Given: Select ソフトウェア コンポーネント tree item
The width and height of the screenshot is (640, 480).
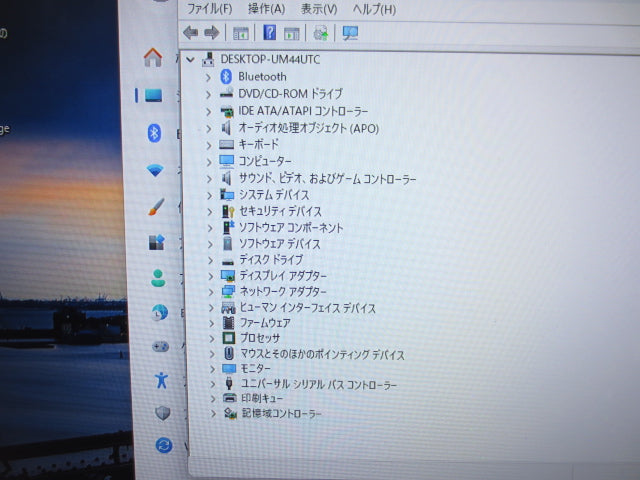Looking at the screenshot, I should tap(291, 227).
